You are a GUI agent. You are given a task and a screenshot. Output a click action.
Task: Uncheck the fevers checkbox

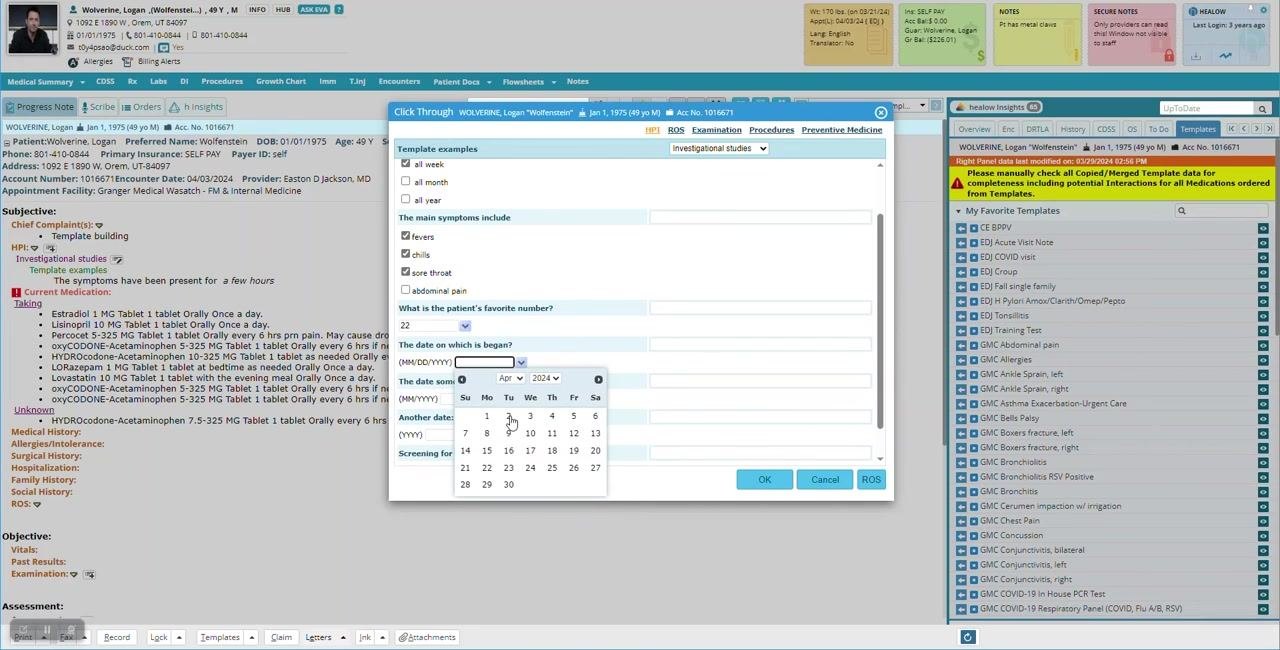tap(405, 236)
